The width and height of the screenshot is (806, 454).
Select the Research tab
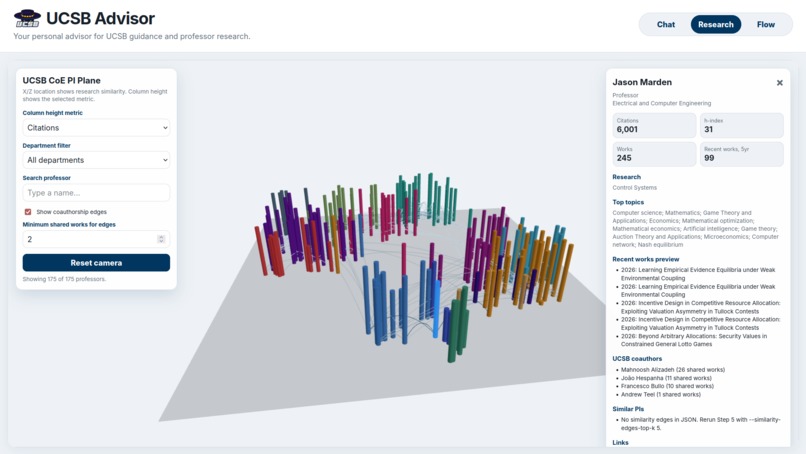(x=716, y=24)
